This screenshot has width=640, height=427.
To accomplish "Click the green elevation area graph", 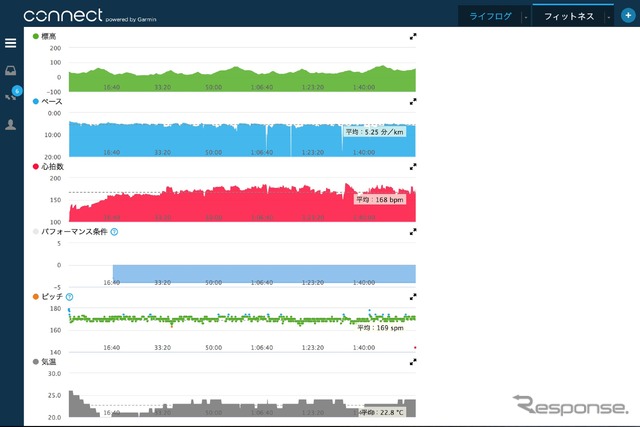I will (242, 81).
